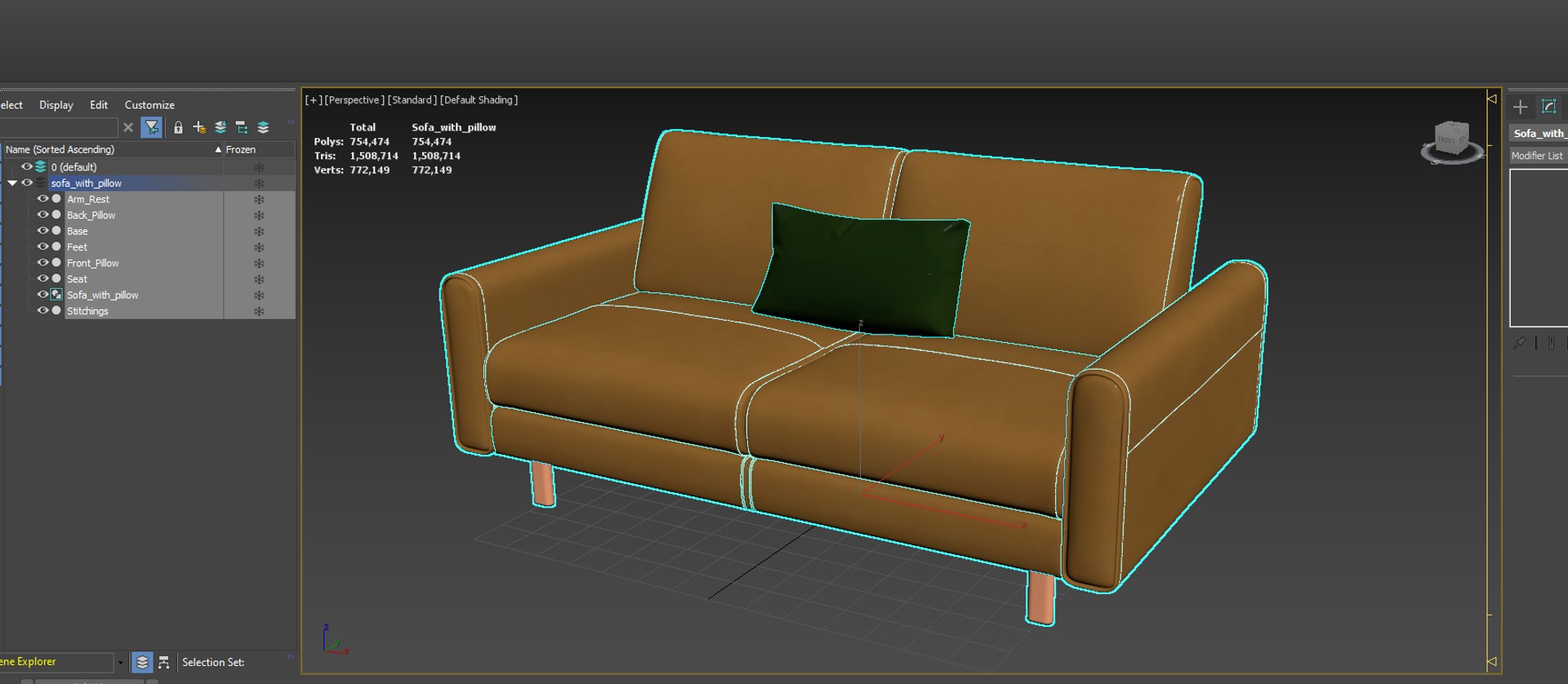
Task: Click the Name (Sorted Ascending) column header
Action: (113, 149)
